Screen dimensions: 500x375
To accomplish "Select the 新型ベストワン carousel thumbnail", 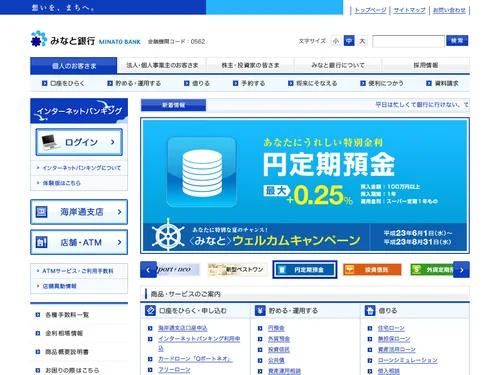I will click(237, 269).
